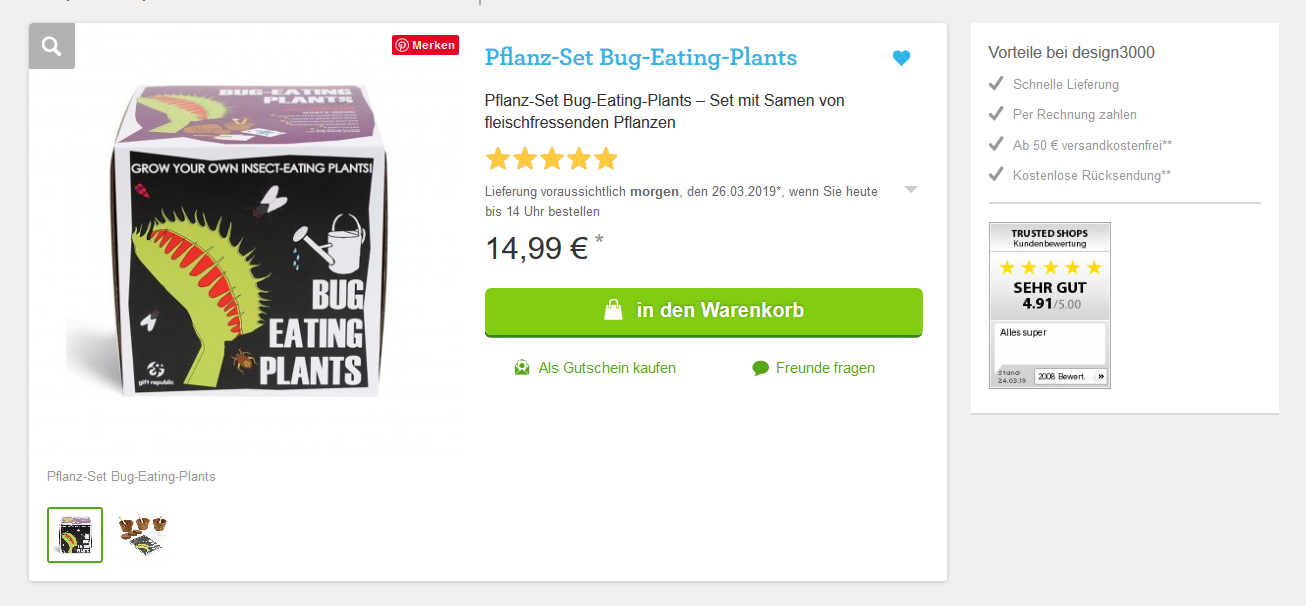
Task: Click the five-star product rating
Action: pyautogui.click(x=551, y=159)
